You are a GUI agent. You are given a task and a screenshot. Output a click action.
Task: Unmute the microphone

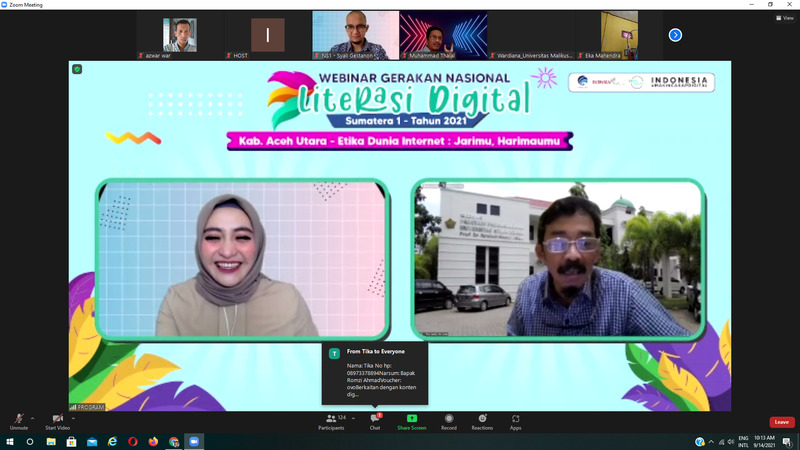point(19,419)
